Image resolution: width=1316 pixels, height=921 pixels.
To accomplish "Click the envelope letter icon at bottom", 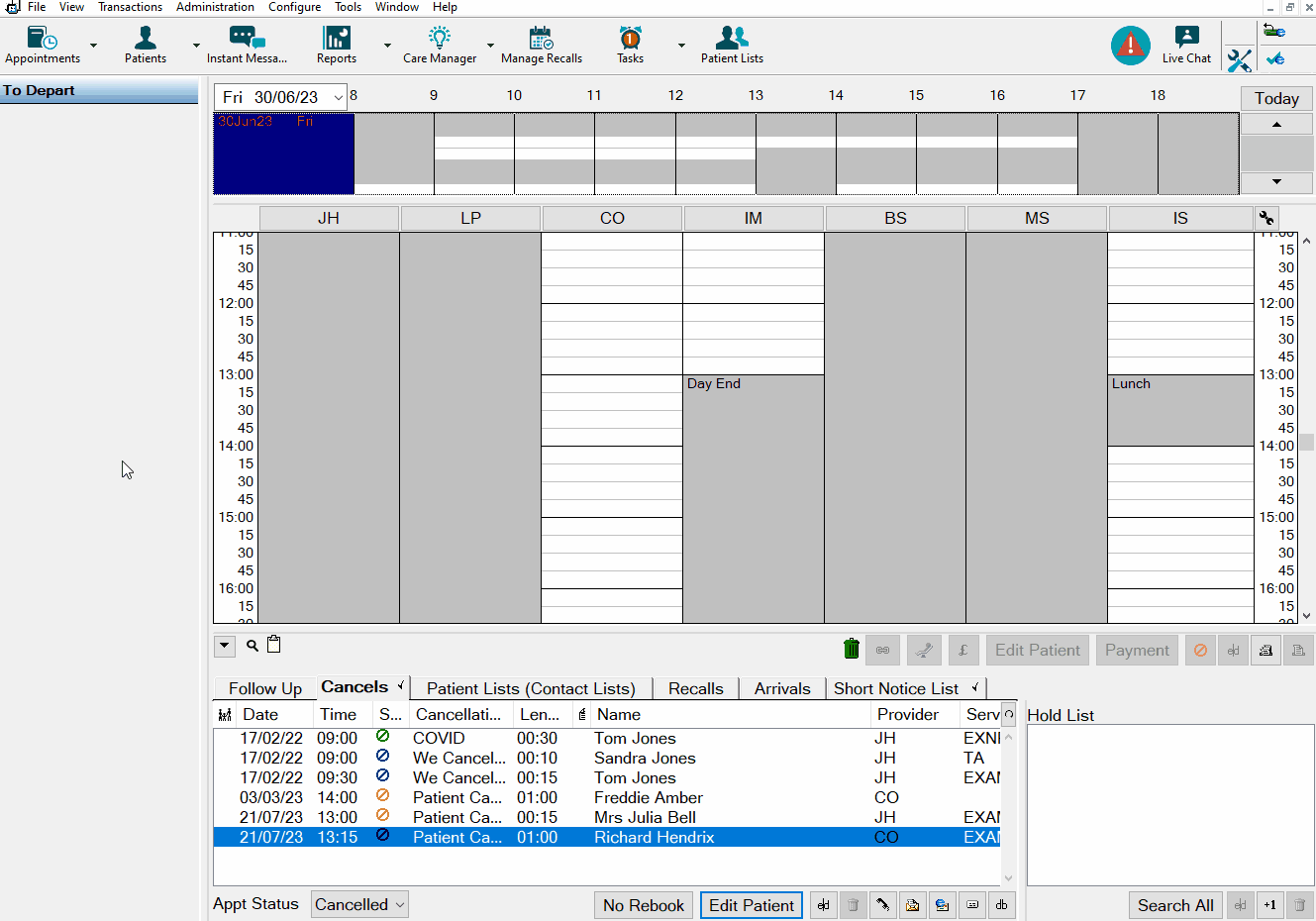I will click(x=912, y=905).
